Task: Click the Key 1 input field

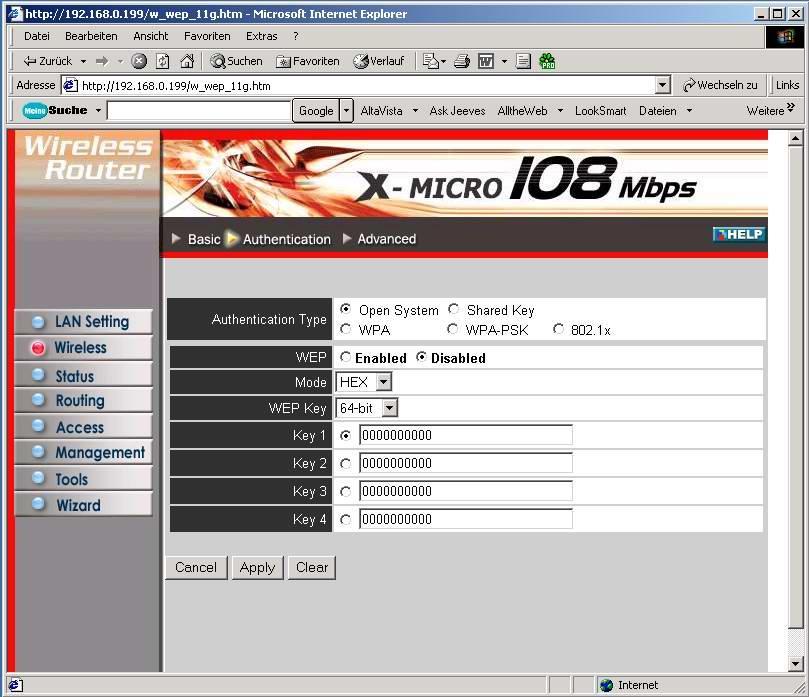Action: point(466,435)
